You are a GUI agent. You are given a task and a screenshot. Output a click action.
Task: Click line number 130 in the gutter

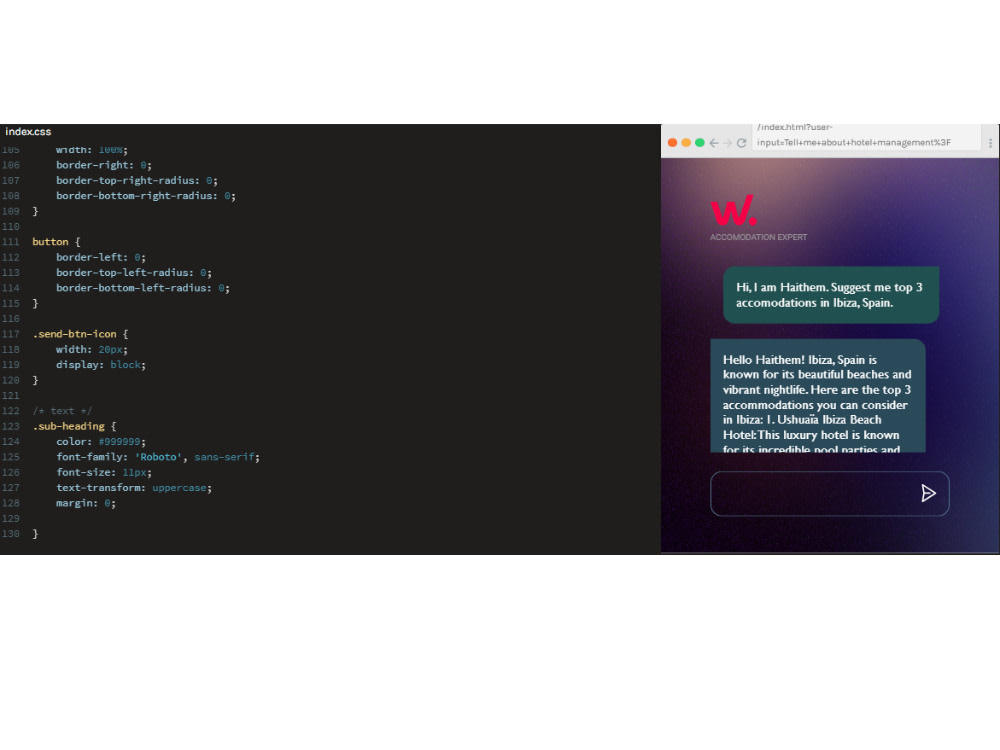[x=11, y=534]
